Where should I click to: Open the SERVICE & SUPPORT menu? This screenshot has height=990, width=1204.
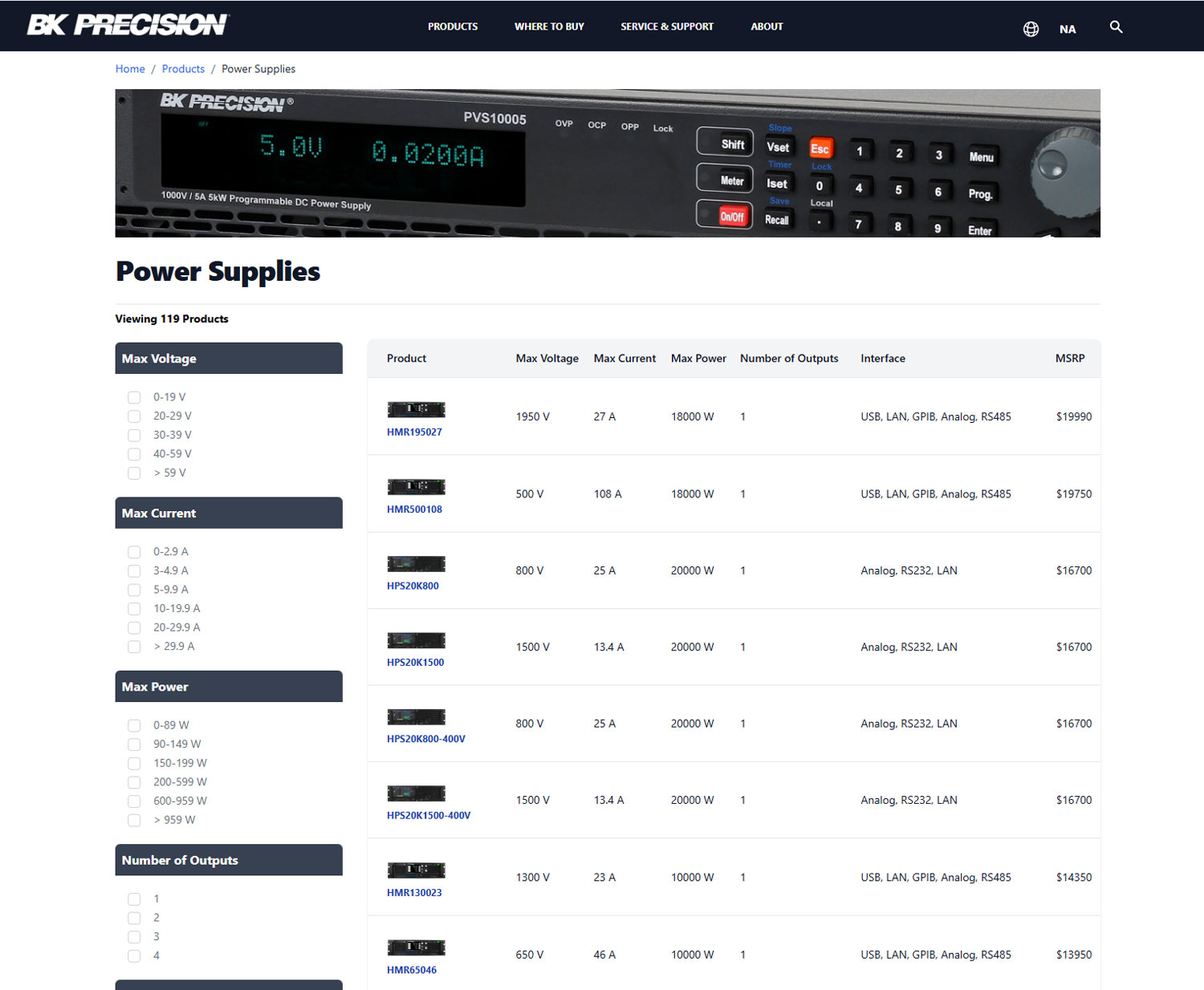667,26
